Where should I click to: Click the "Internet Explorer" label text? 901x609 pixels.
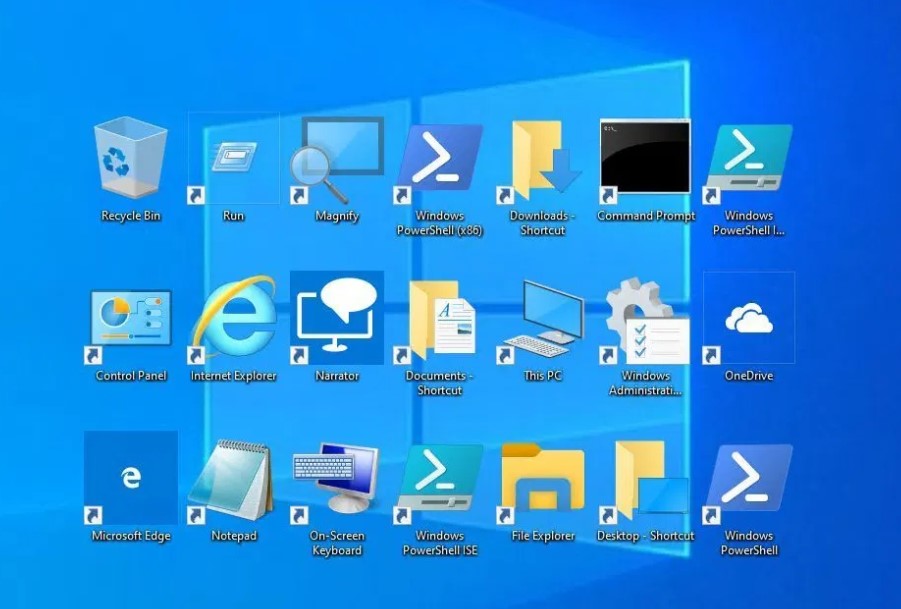pyautogui.click(x=233, y=376)
